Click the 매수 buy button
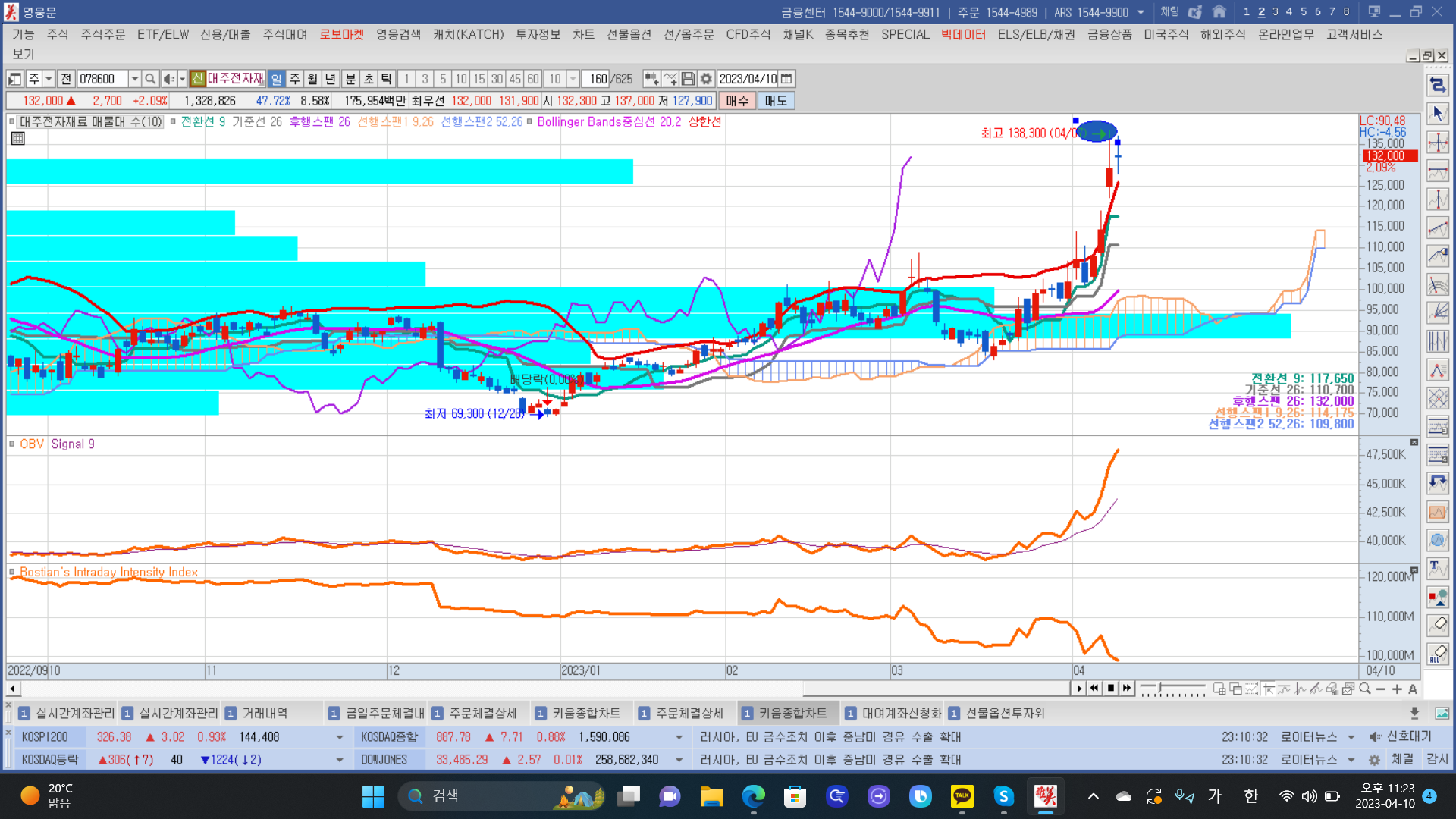The height and width of the screenshot is (819, 1456). click(736, 101)
